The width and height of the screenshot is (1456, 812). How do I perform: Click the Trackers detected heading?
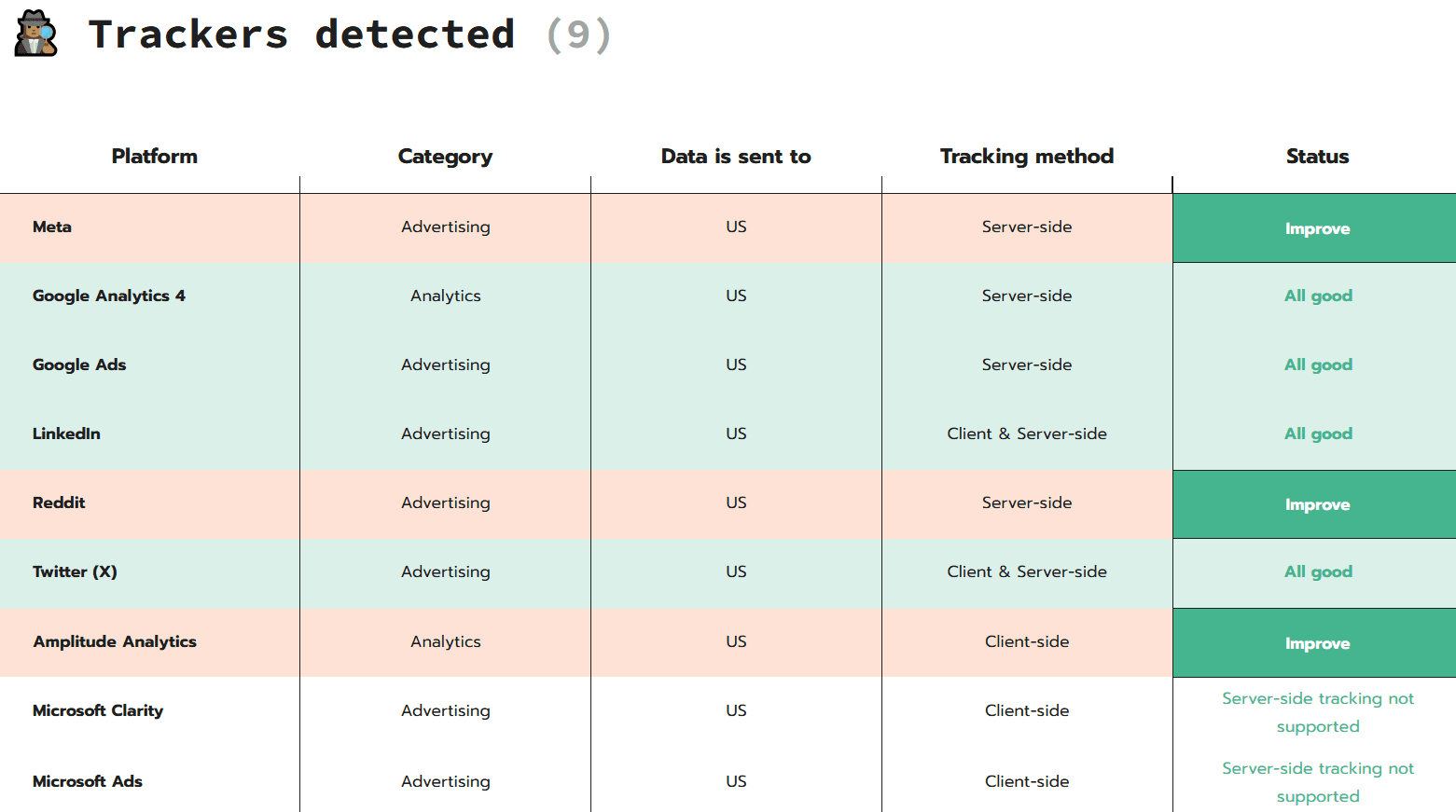point(301,34)
